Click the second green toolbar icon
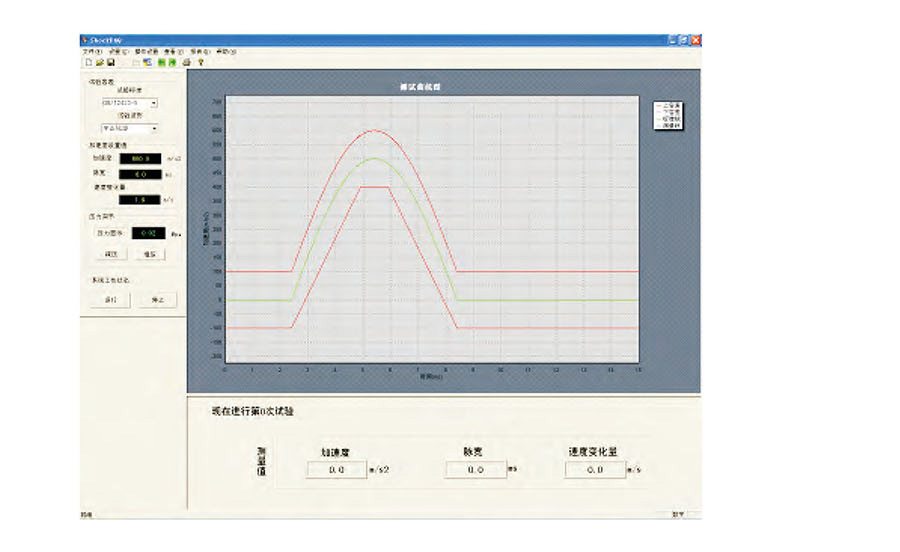The image size is (900, 552). 173,62
